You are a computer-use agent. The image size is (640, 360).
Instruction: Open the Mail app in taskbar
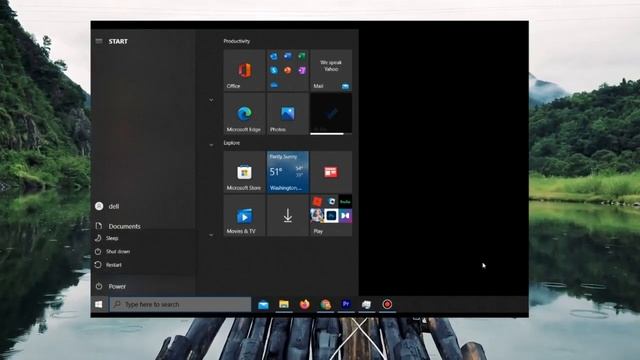point(263,304)
